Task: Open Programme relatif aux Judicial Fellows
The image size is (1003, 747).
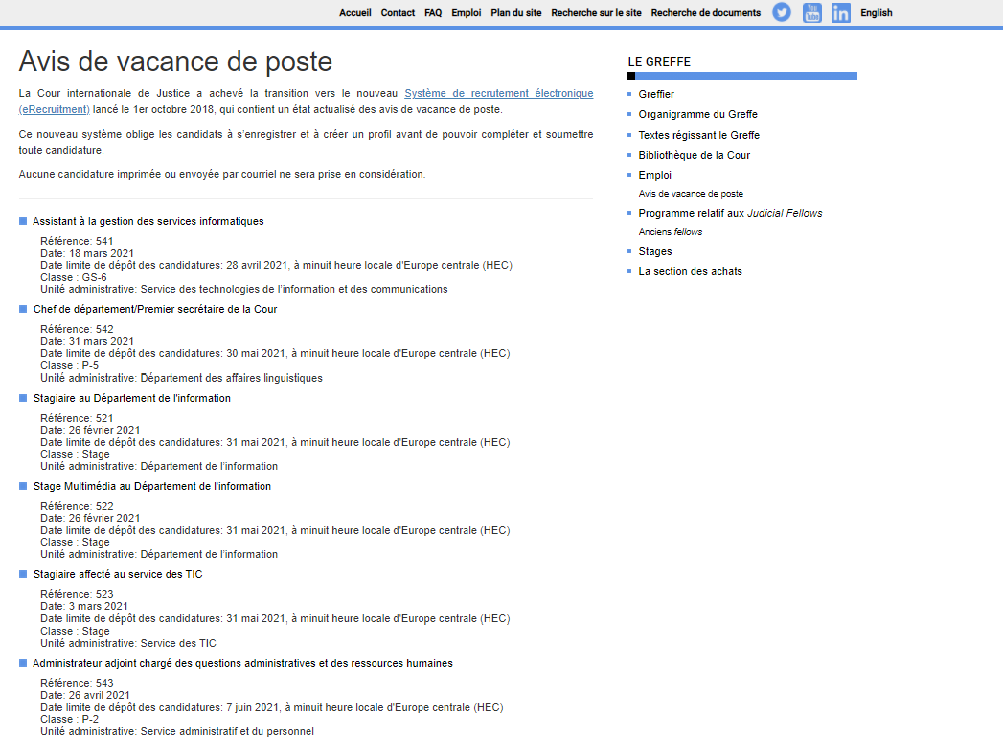Action: pos(731,214)
